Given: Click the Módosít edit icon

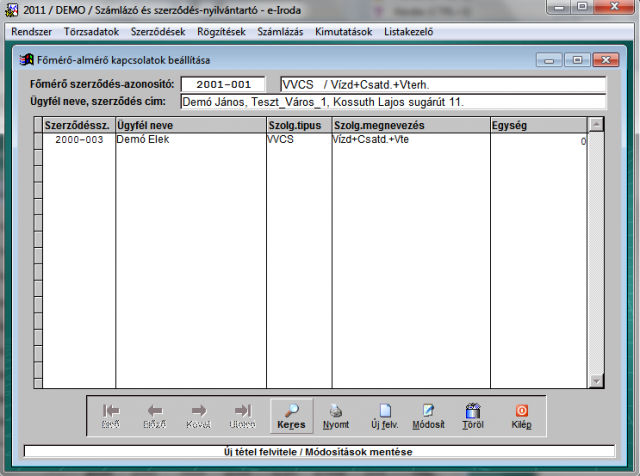Looking at the screenshot, I should [x=428, y=415].
